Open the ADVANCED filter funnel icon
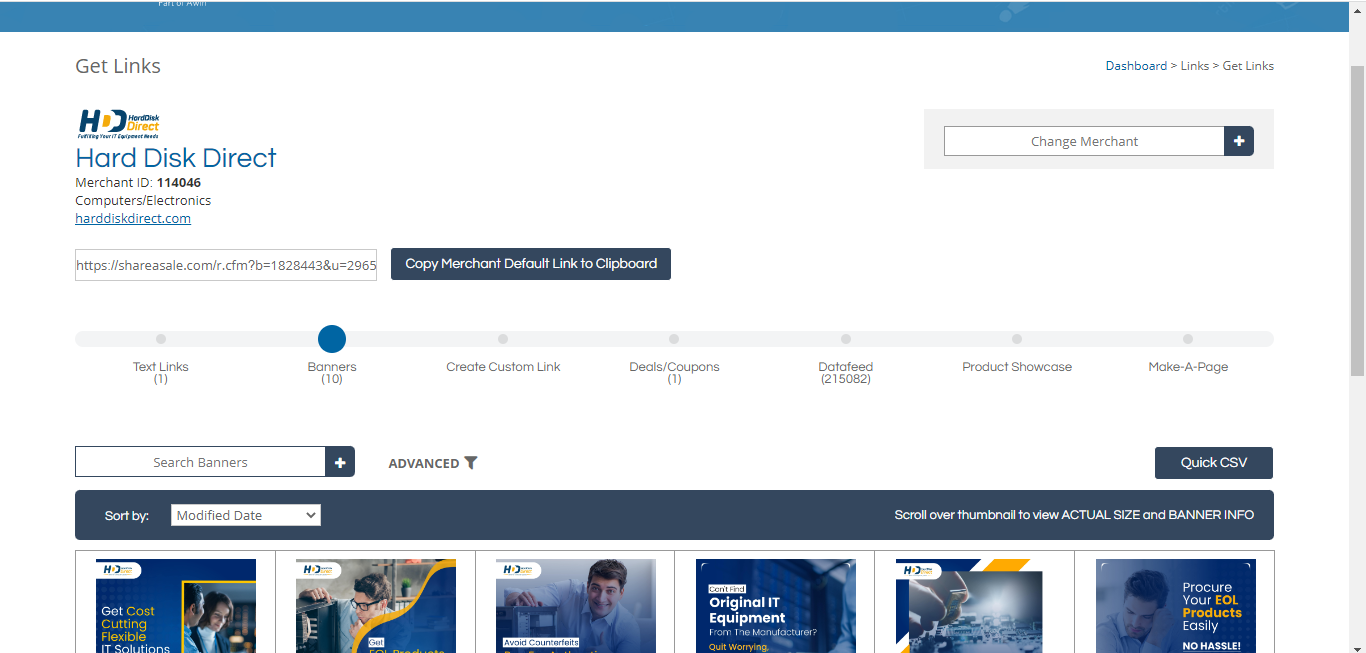Screen dimensions: 1366x653 (x=471, y=463)
